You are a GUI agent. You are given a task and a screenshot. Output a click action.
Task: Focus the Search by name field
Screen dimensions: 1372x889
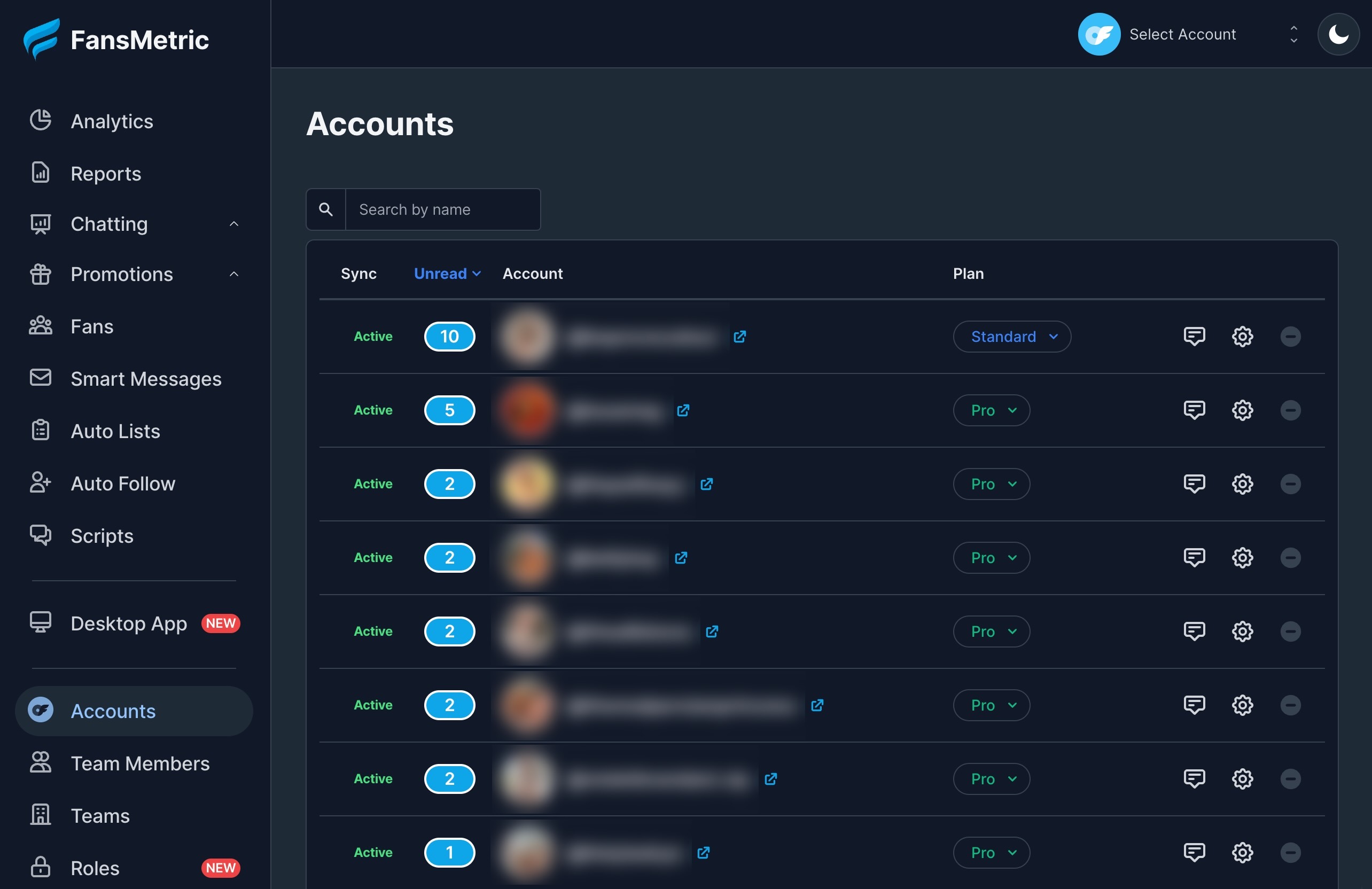(443, 209)
